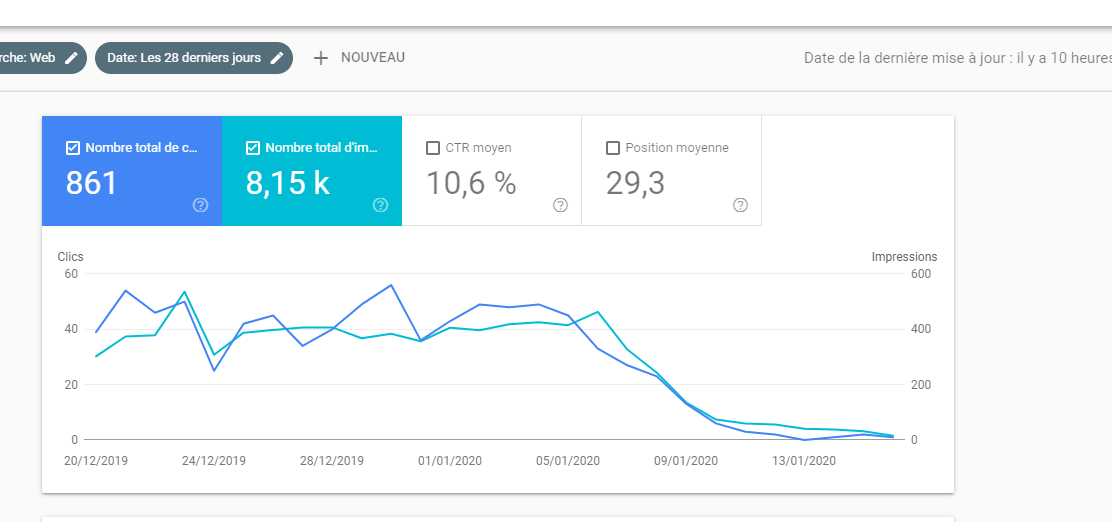Viewport: 1112px width, 522px height.
Task: Uncheck the Nombre total de clics checkbox
Action: 72,148
